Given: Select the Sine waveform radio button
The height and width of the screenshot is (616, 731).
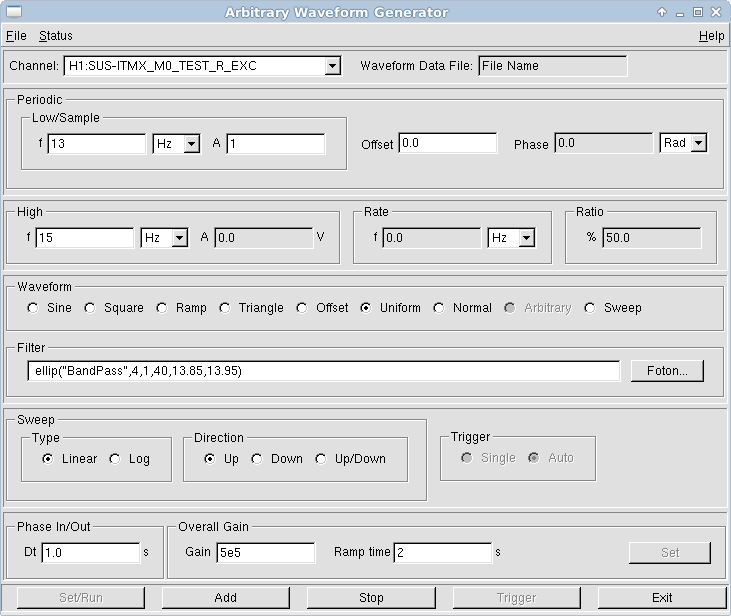Looking at the screenshot, I should coord(33,308).
